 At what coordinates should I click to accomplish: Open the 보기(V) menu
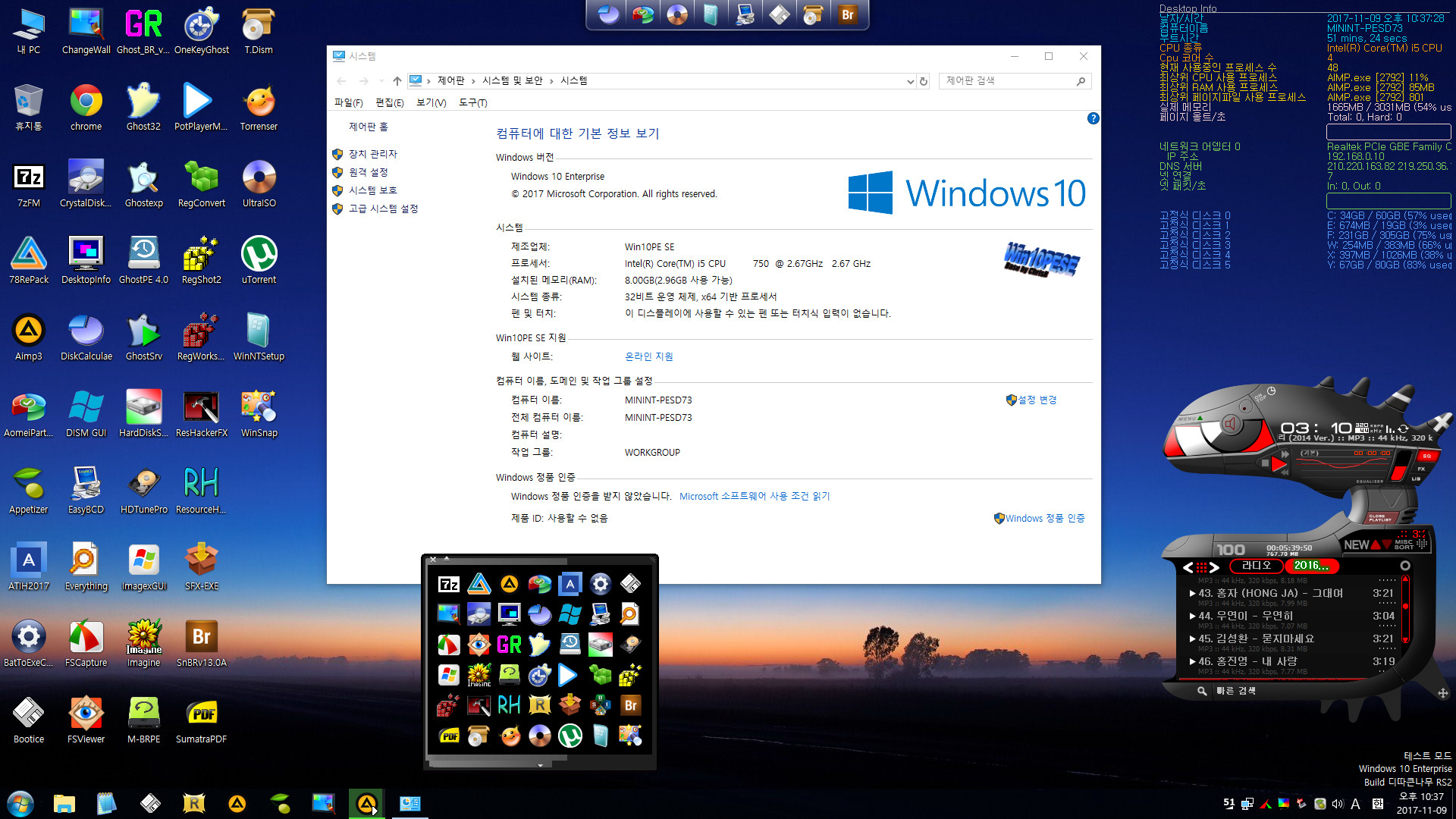coord(431,102)
